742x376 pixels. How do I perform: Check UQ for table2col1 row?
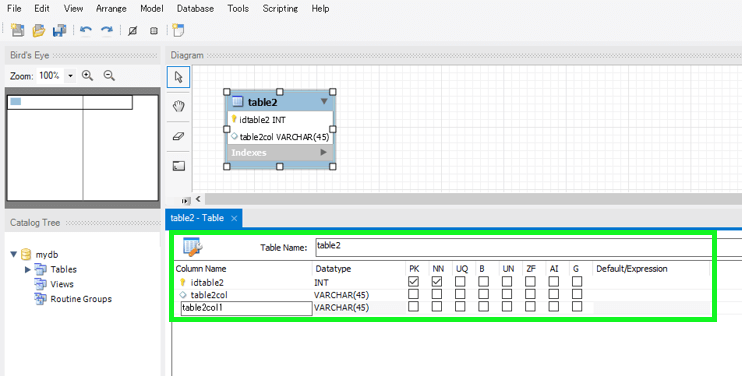pos(460,306)
